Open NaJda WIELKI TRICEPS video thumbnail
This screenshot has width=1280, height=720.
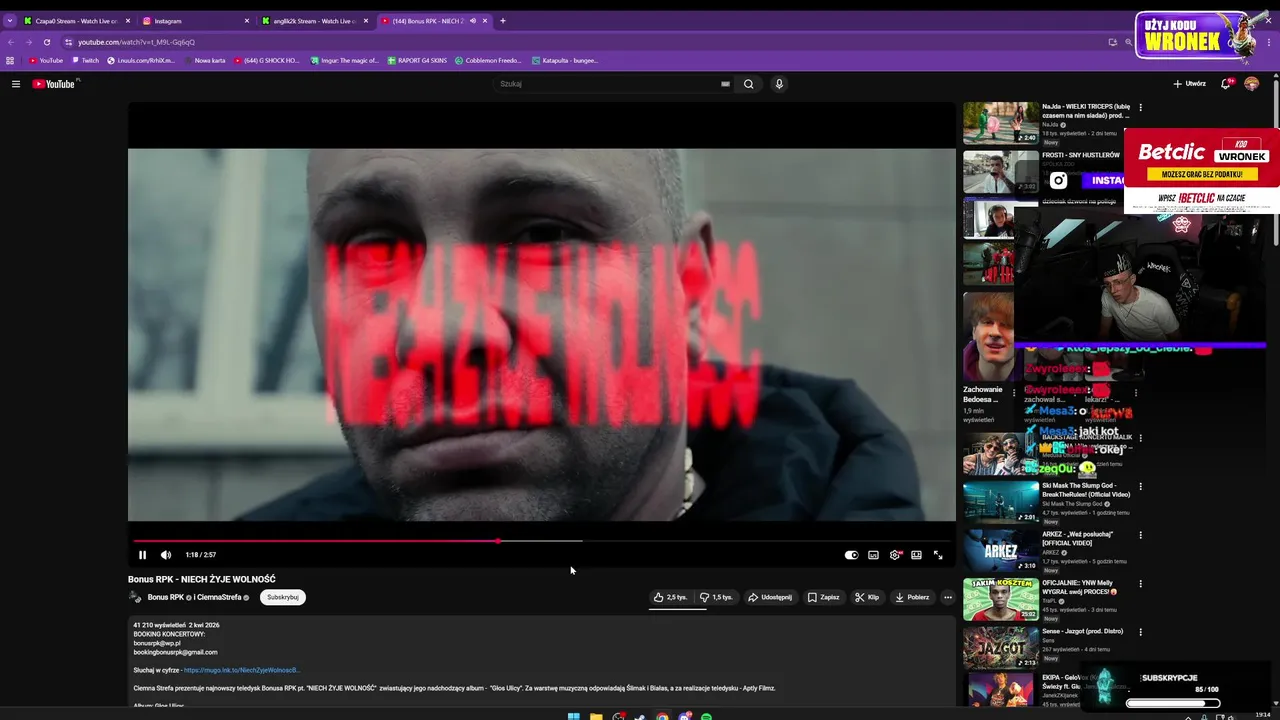pos(1001,123)
